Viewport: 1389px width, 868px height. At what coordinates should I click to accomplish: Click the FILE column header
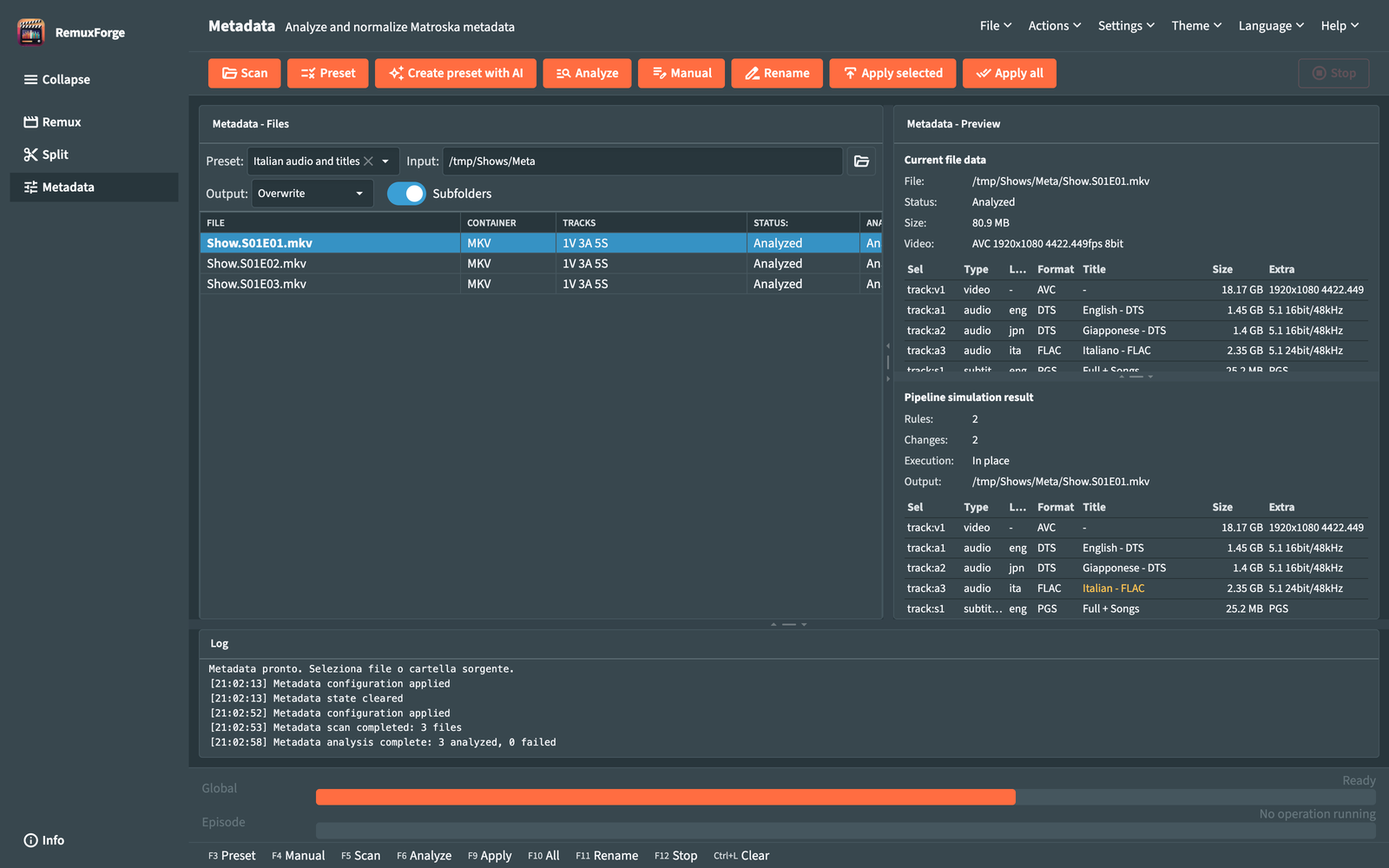330,223
